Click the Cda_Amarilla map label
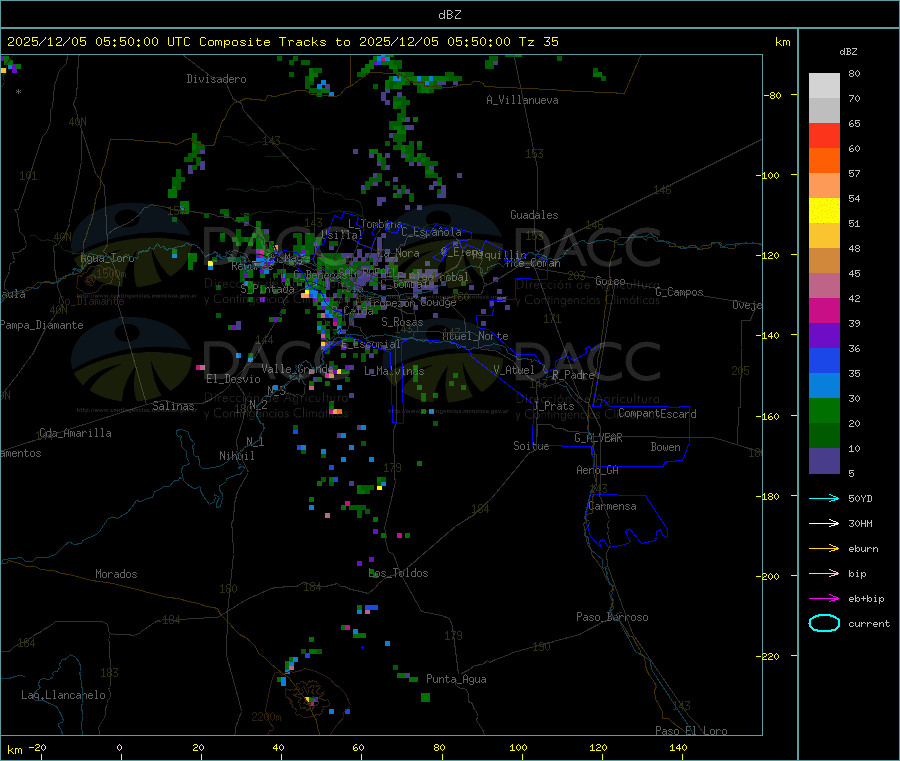This screenshot has width=900, height=761. click(76, 433)
